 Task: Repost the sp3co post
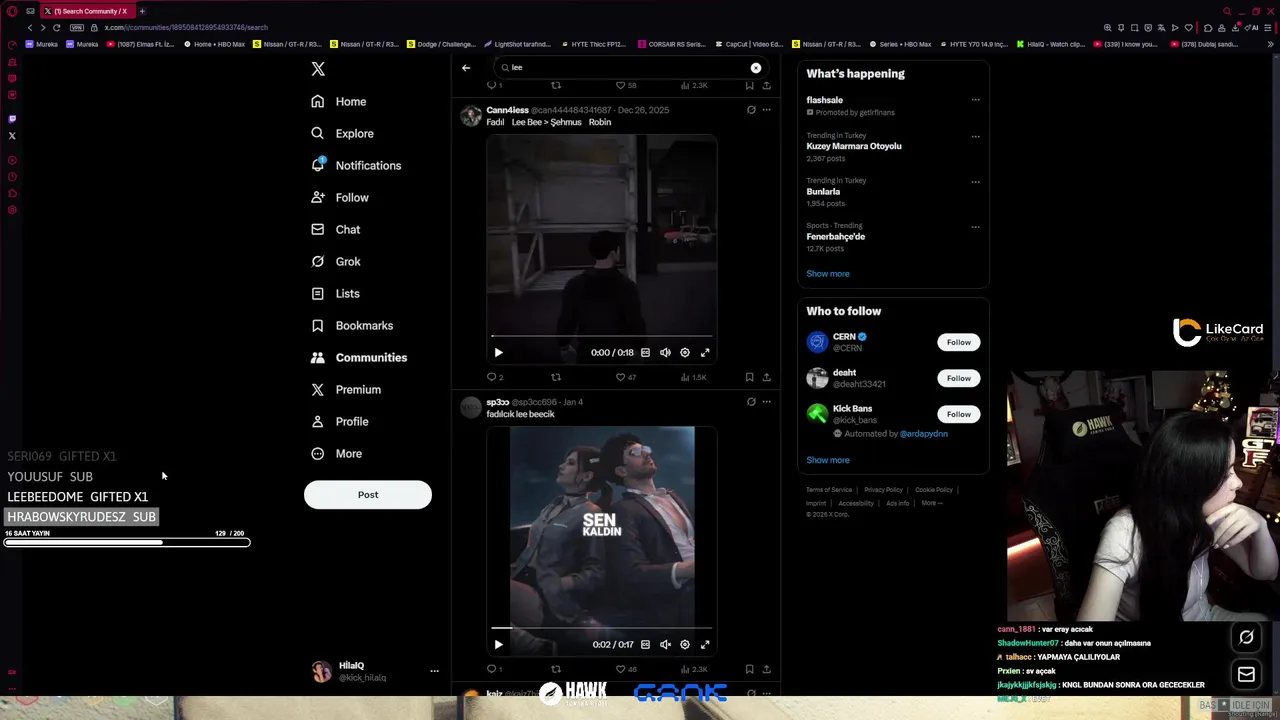click(556, 669)
